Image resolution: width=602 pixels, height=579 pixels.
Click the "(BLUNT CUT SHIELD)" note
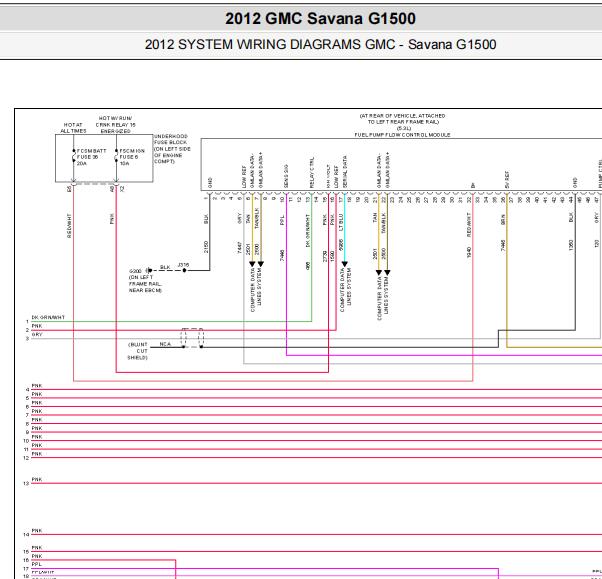click(x=137, y=351)
